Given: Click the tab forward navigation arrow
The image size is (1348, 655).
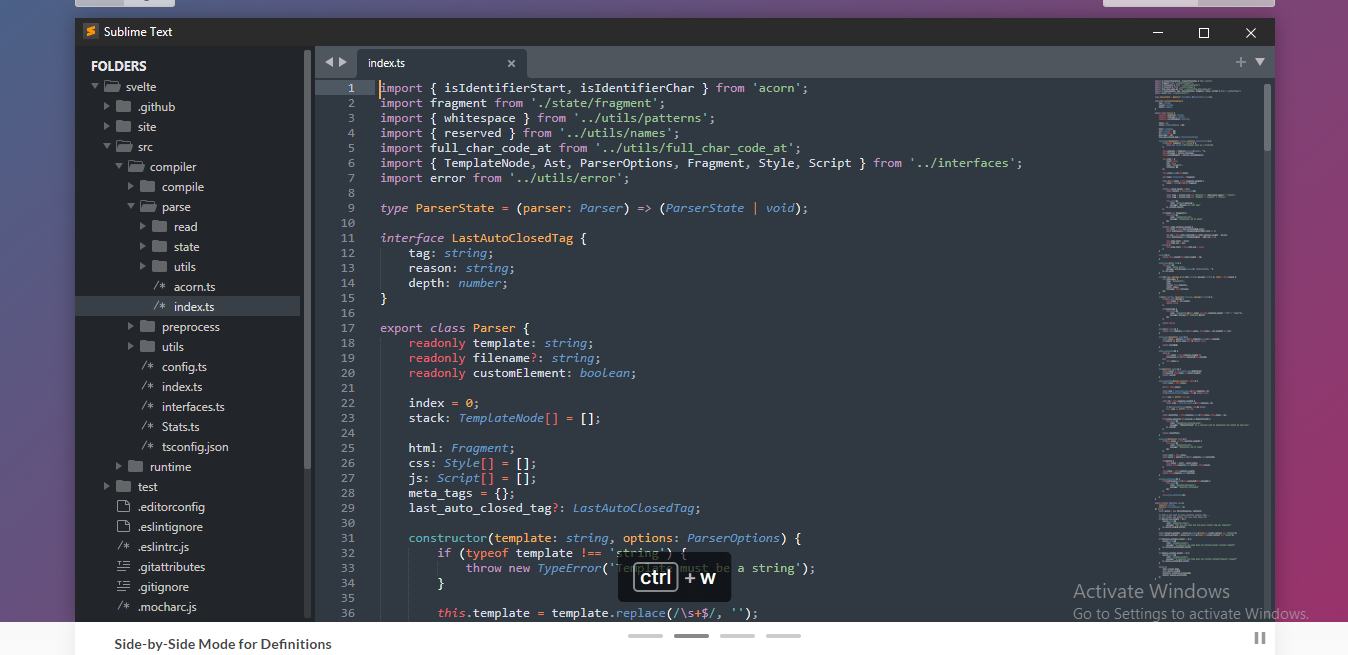Looking at the screenshot, I should [x=343, y=62].
